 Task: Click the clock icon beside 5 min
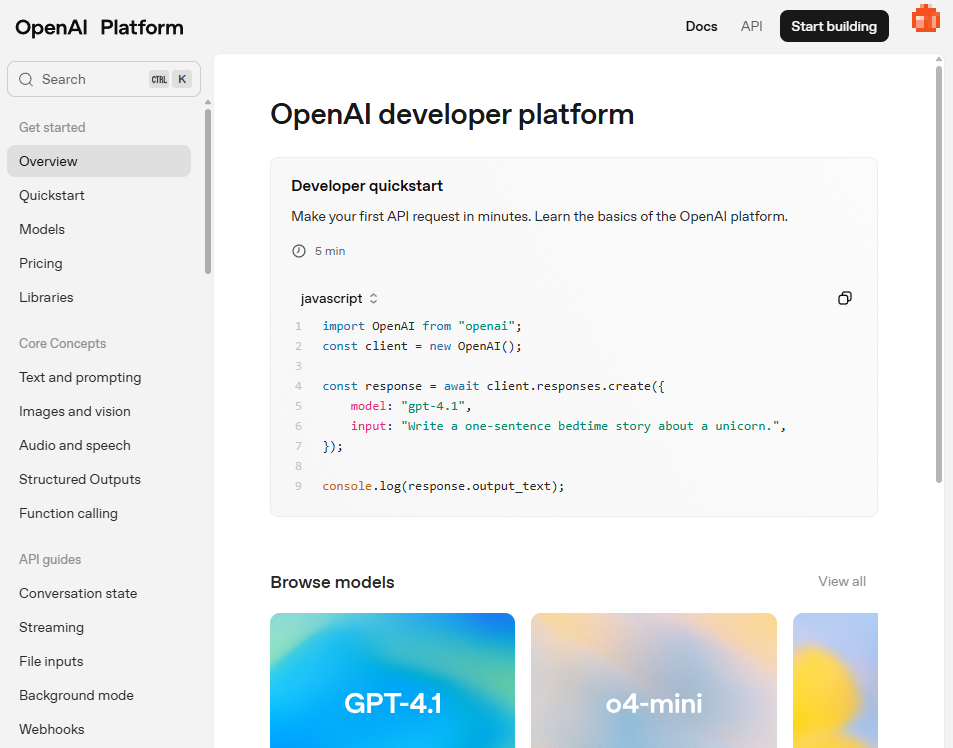(x=298, y=251)
